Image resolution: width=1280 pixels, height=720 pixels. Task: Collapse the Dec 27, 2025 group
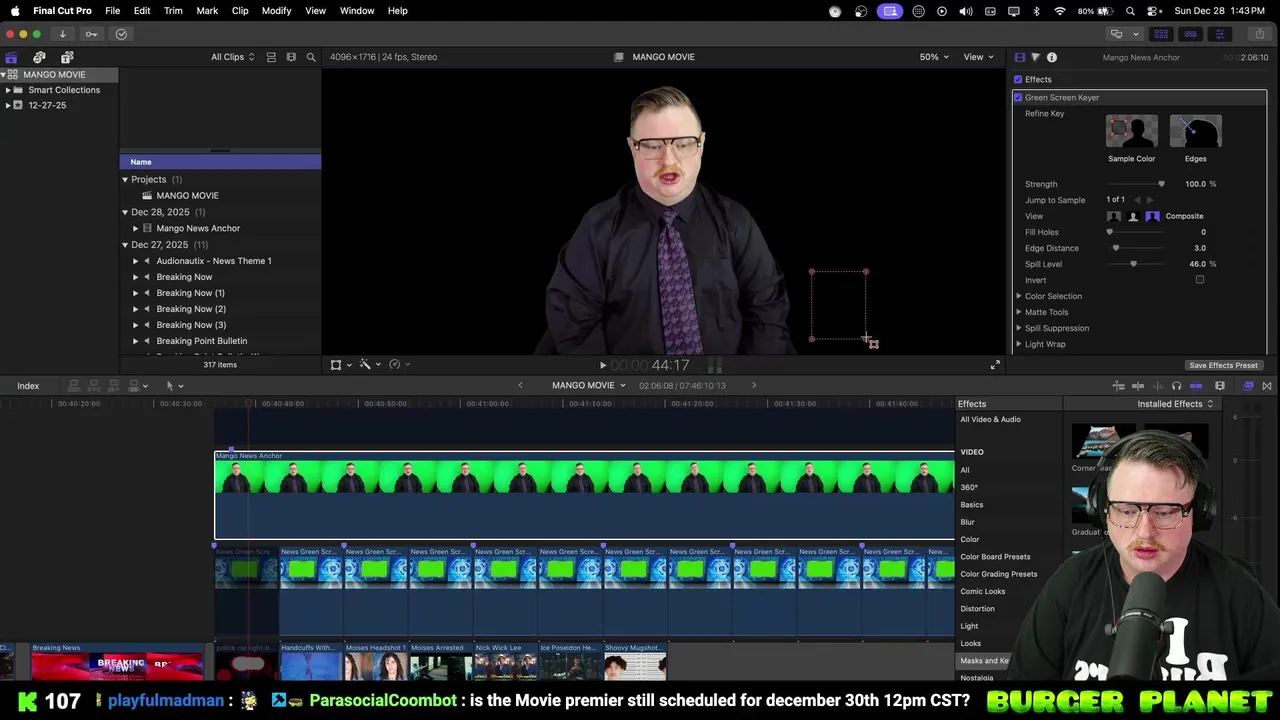pos(125,245)
